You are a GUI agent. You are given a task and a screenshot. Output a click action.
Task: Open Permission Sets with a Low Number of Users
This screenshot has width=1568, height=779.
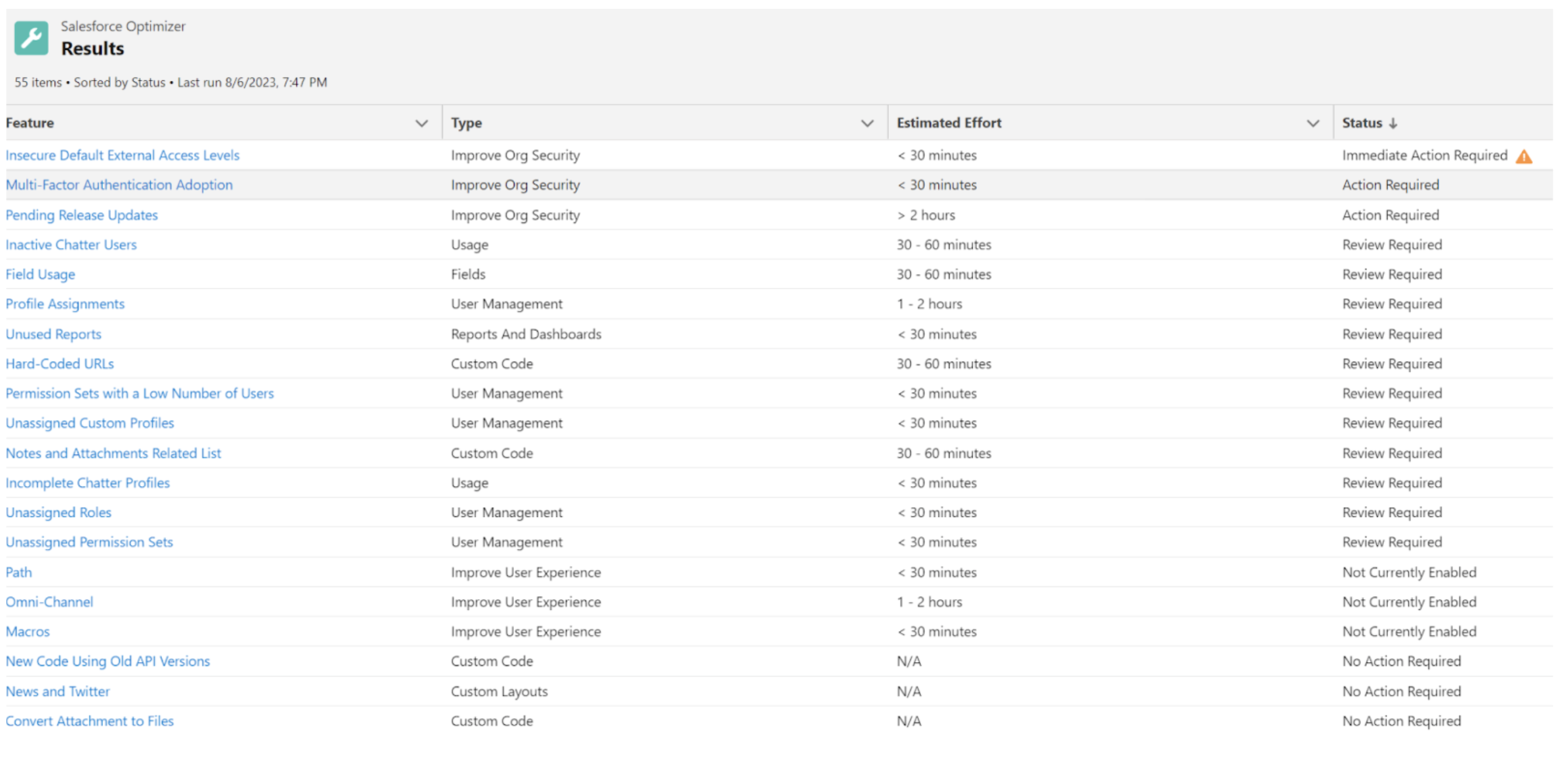pos(140,393)
